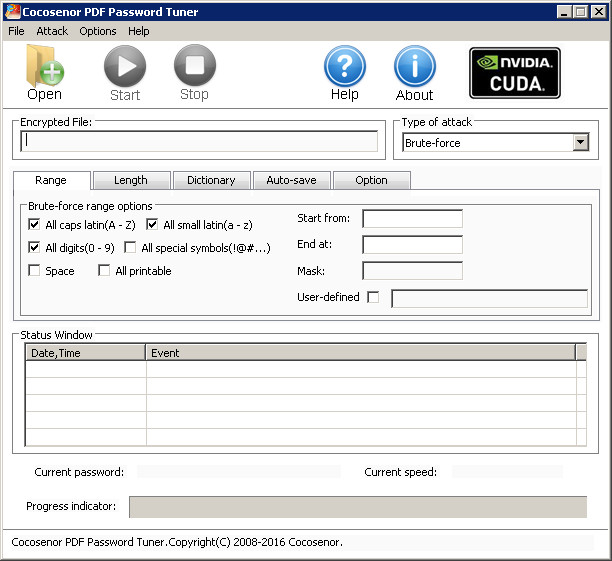The height and width of the screenshot is (561, 612).
Task: Click the NVIDIA CUDA logo
Action: (x=515, y=73)
